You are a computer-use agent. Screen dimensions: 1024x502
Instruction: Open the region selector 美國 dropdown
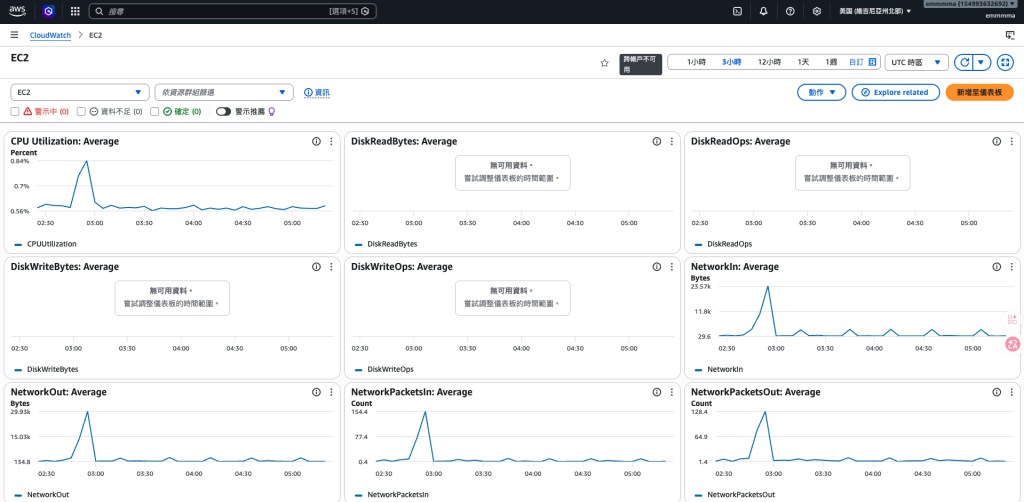pyautogui.click(x=874, y=11)
